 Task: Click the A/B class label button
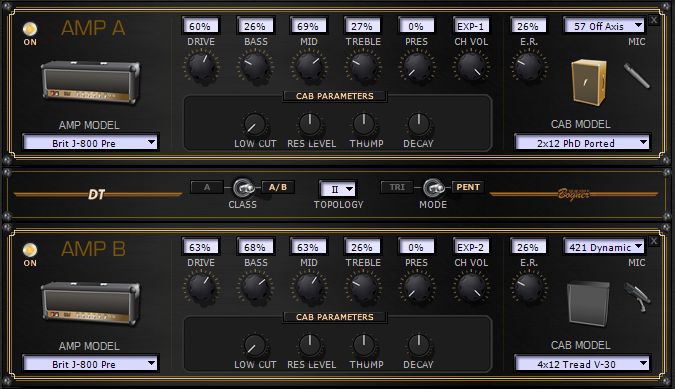(x=278, y=187)
